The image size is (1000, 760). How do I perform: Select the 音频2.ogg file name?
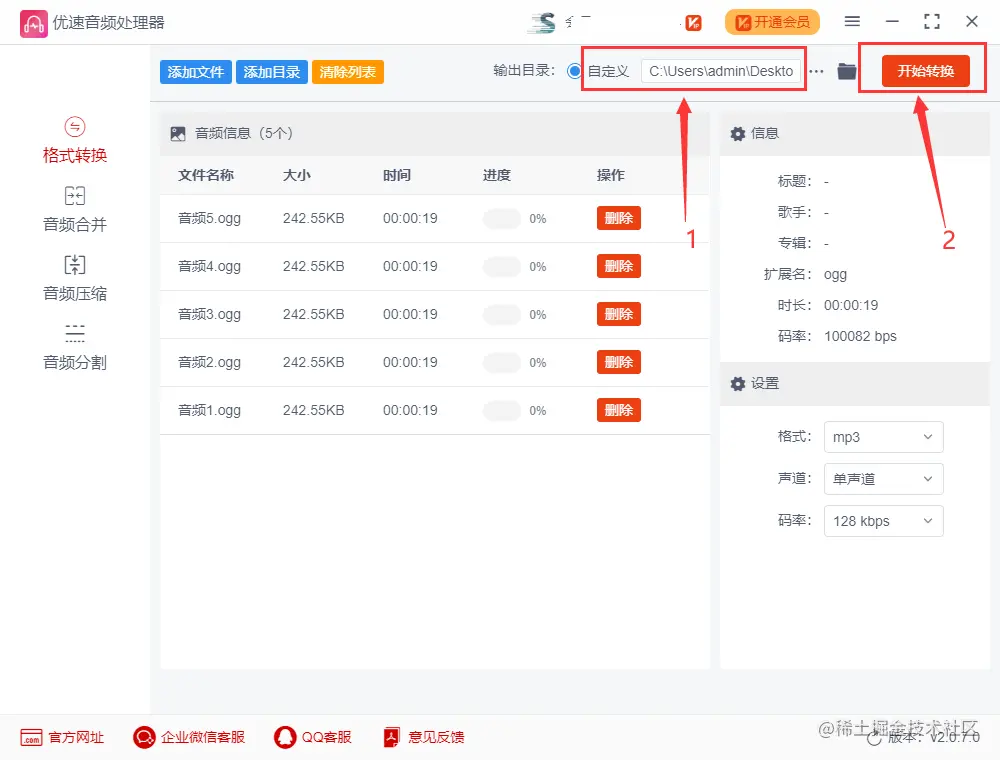(x=209, y=363)
